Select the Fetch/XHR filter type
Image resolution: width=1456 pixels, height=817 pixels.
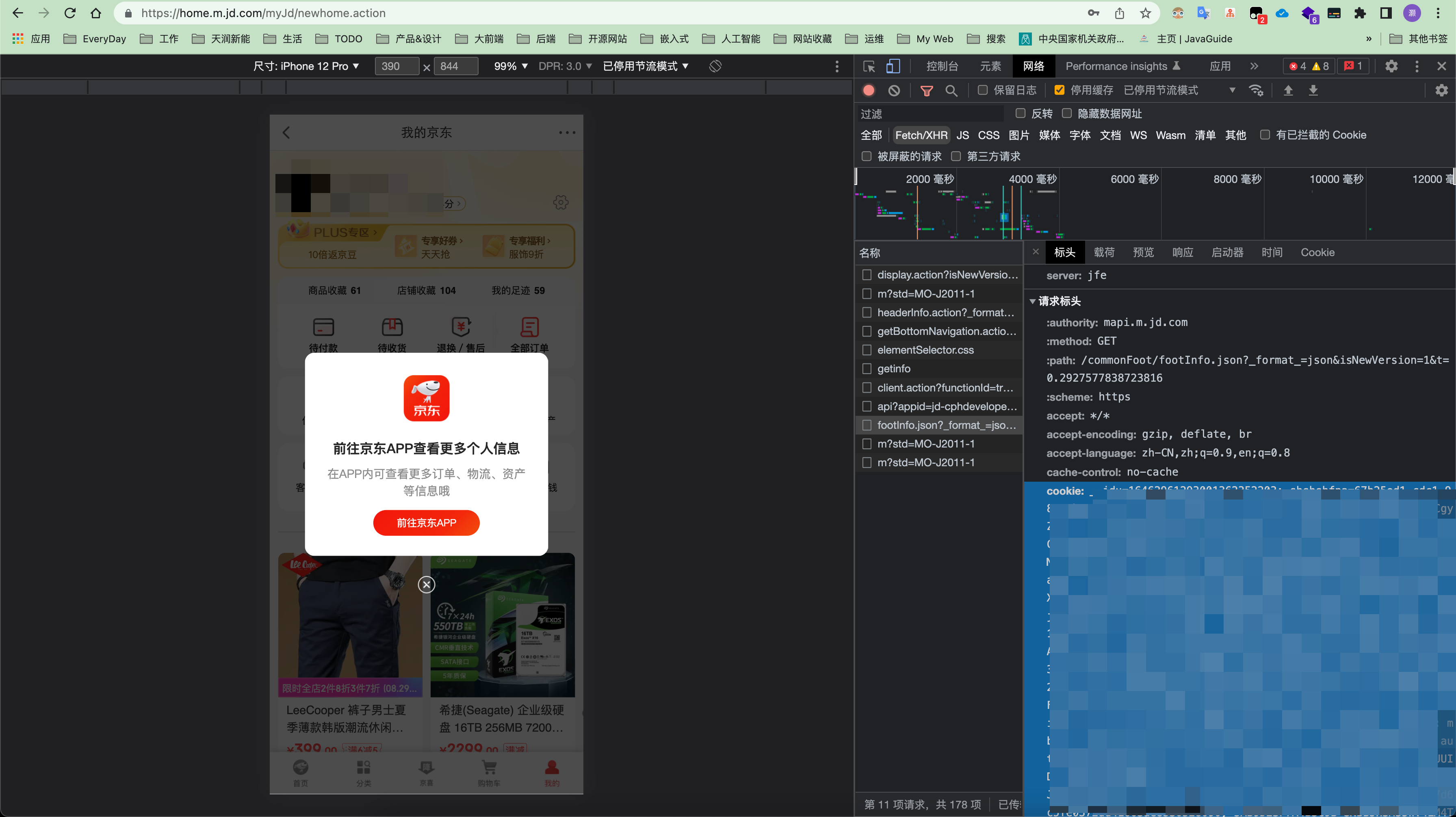pos(921,135)
